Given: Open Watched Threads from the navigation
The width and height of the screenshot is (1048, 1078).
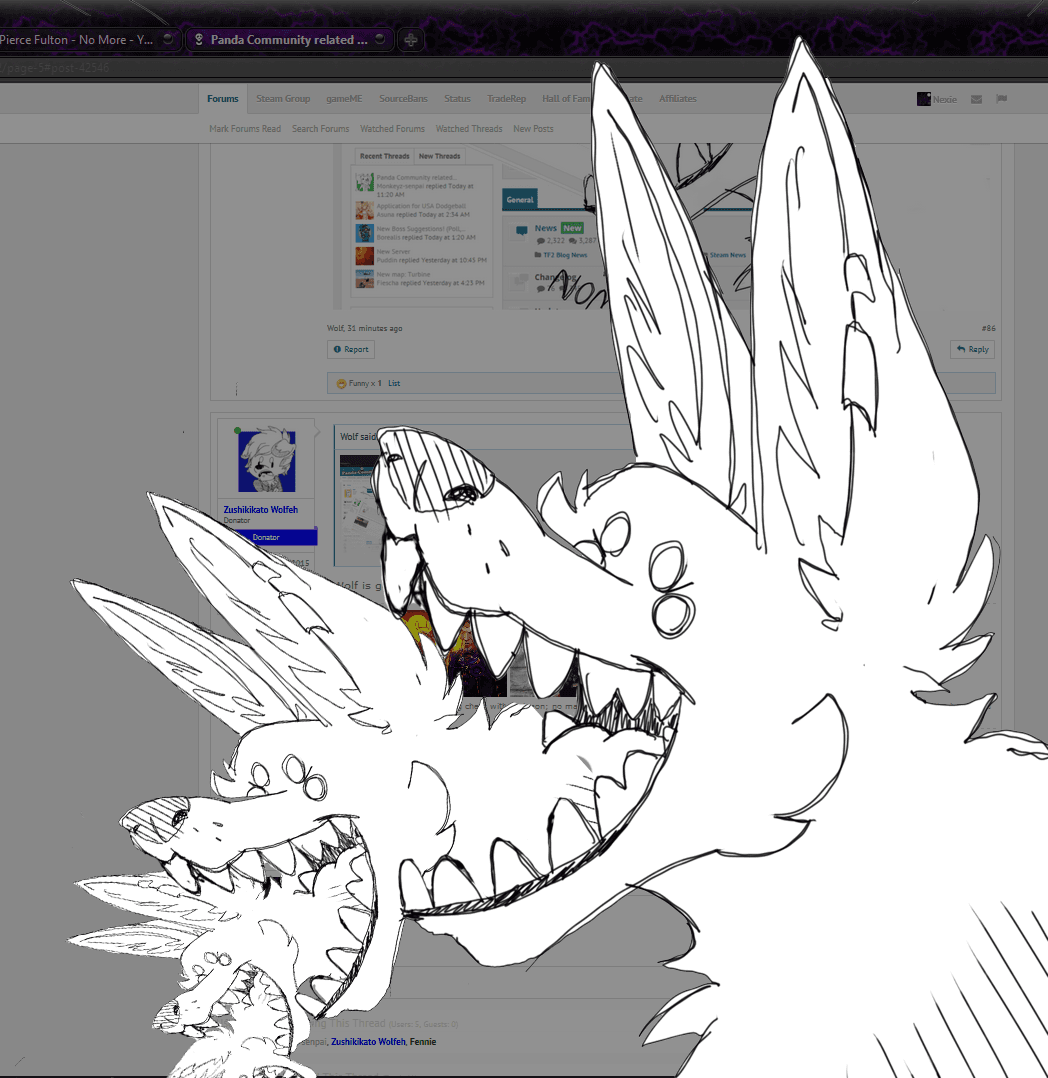Looking at the screenshot, I should coord(469,128).
